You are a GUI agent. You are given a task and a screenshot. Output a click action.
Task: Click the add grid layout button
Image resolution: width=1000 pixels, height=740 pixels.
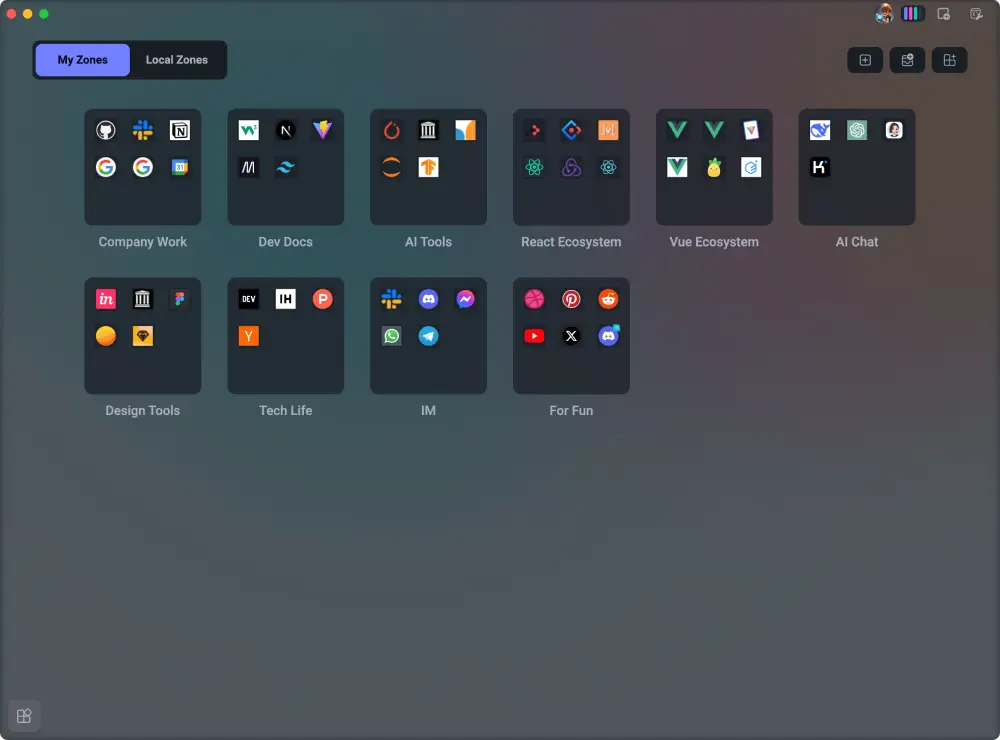click(x=950, y=60)
